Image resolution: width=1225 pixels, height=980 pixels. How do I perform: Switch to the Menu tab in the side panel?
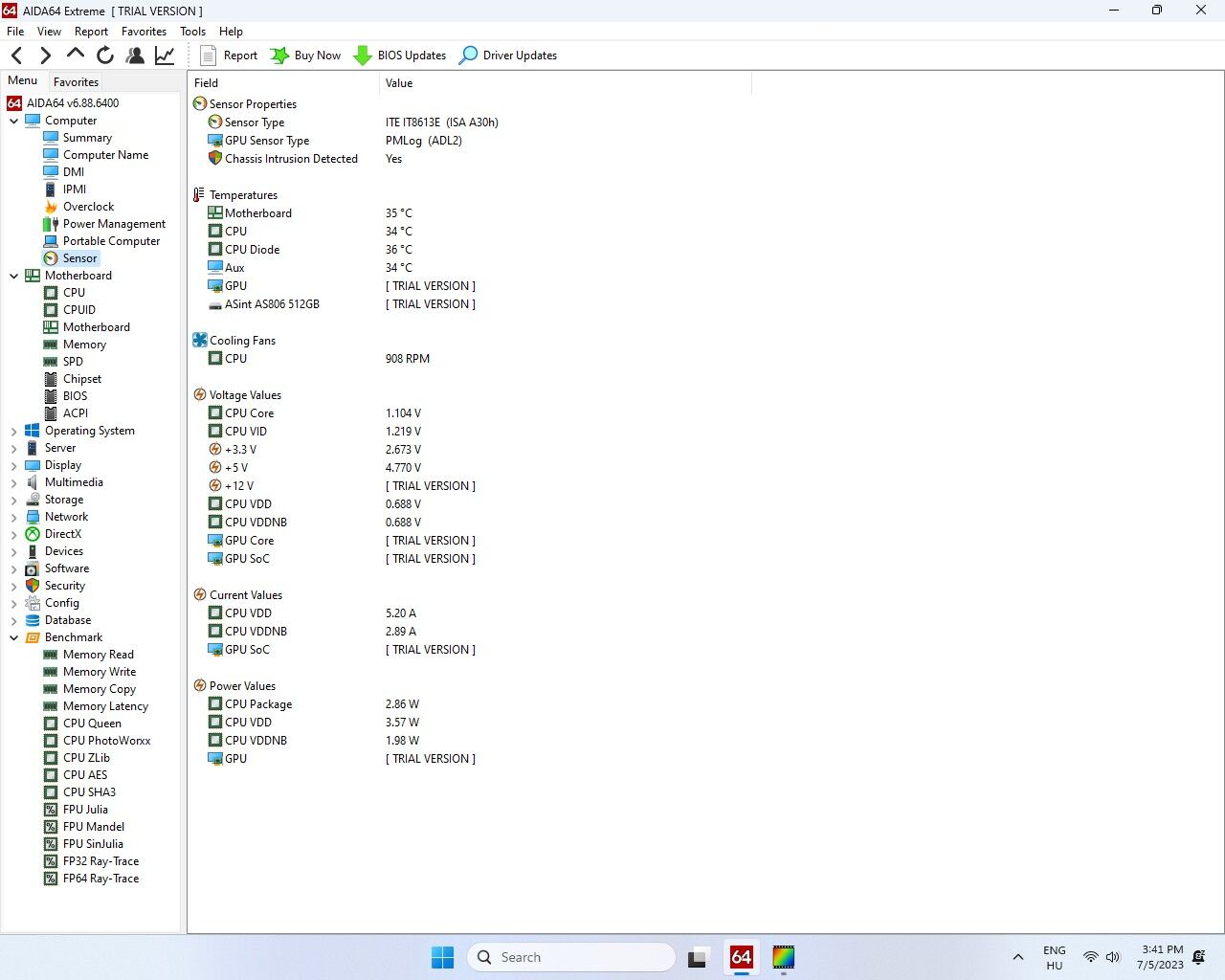tap(23, 80)
